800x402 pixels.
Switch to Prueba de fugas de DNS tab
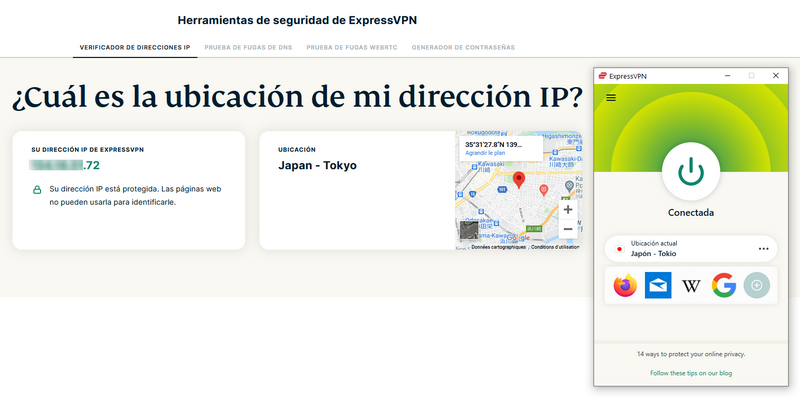coord(248,47)
